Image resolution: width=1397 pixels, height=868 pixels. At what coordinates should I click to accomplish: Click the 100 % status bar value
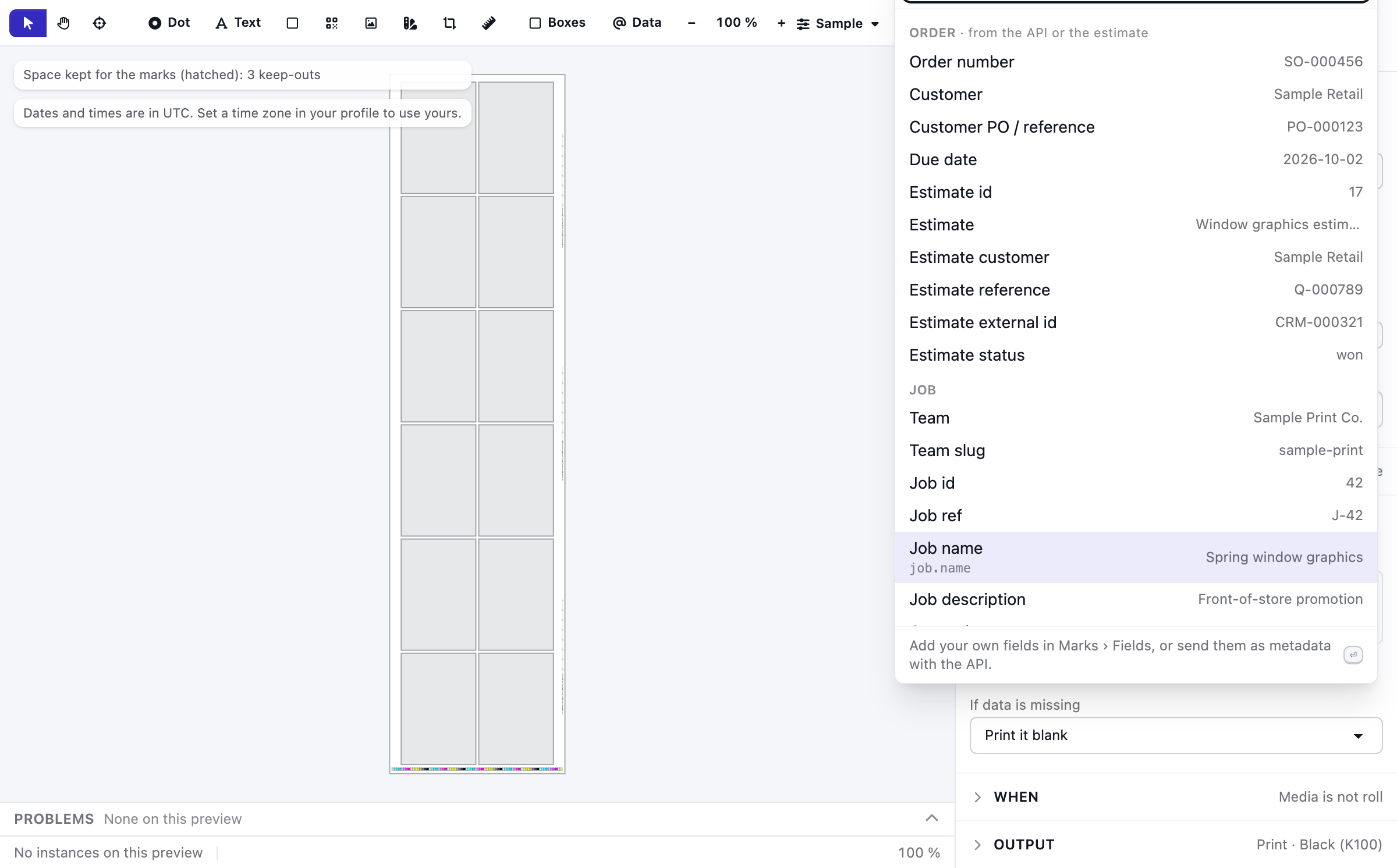(919, 853)
